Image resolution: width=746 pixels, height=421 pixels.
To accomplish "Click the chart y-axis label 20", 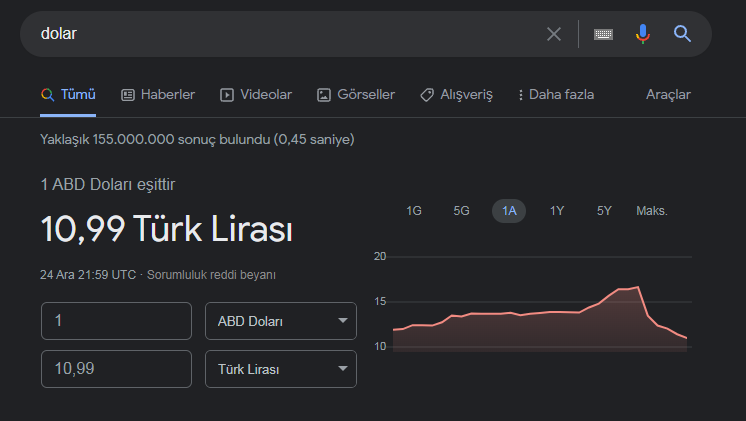I will (380, 256).
